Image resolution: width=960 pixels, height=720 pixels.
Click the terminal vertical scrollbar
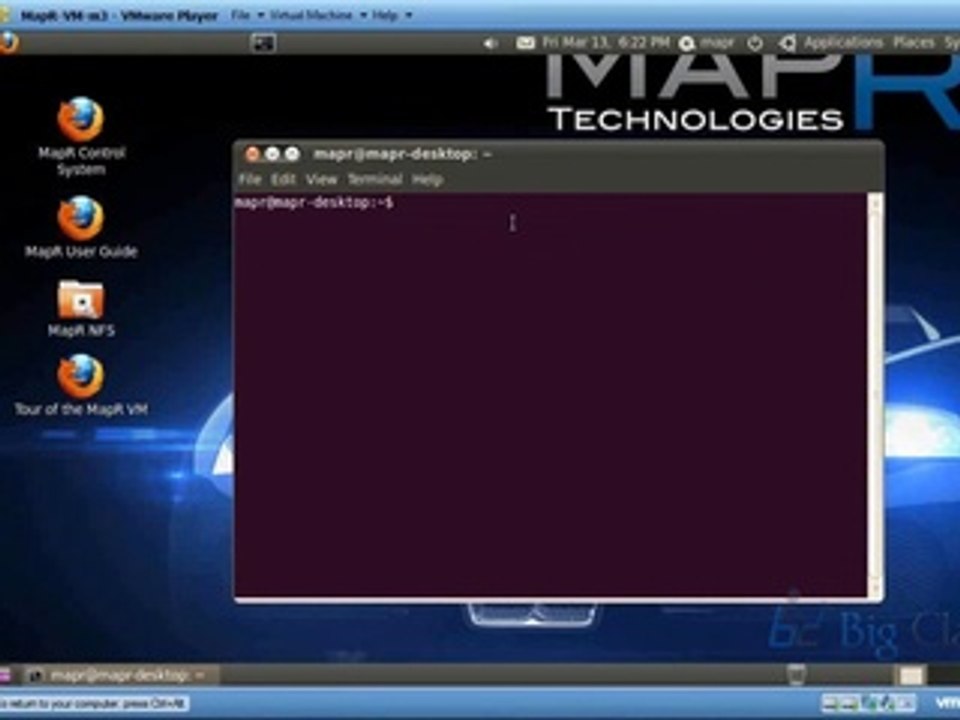[875, 395]
